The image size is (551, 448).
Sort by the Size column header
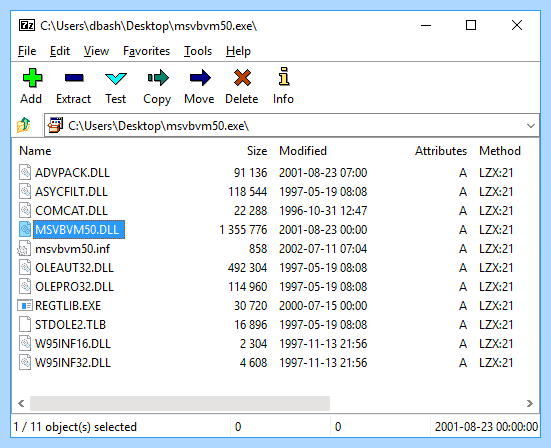point(257,151)
